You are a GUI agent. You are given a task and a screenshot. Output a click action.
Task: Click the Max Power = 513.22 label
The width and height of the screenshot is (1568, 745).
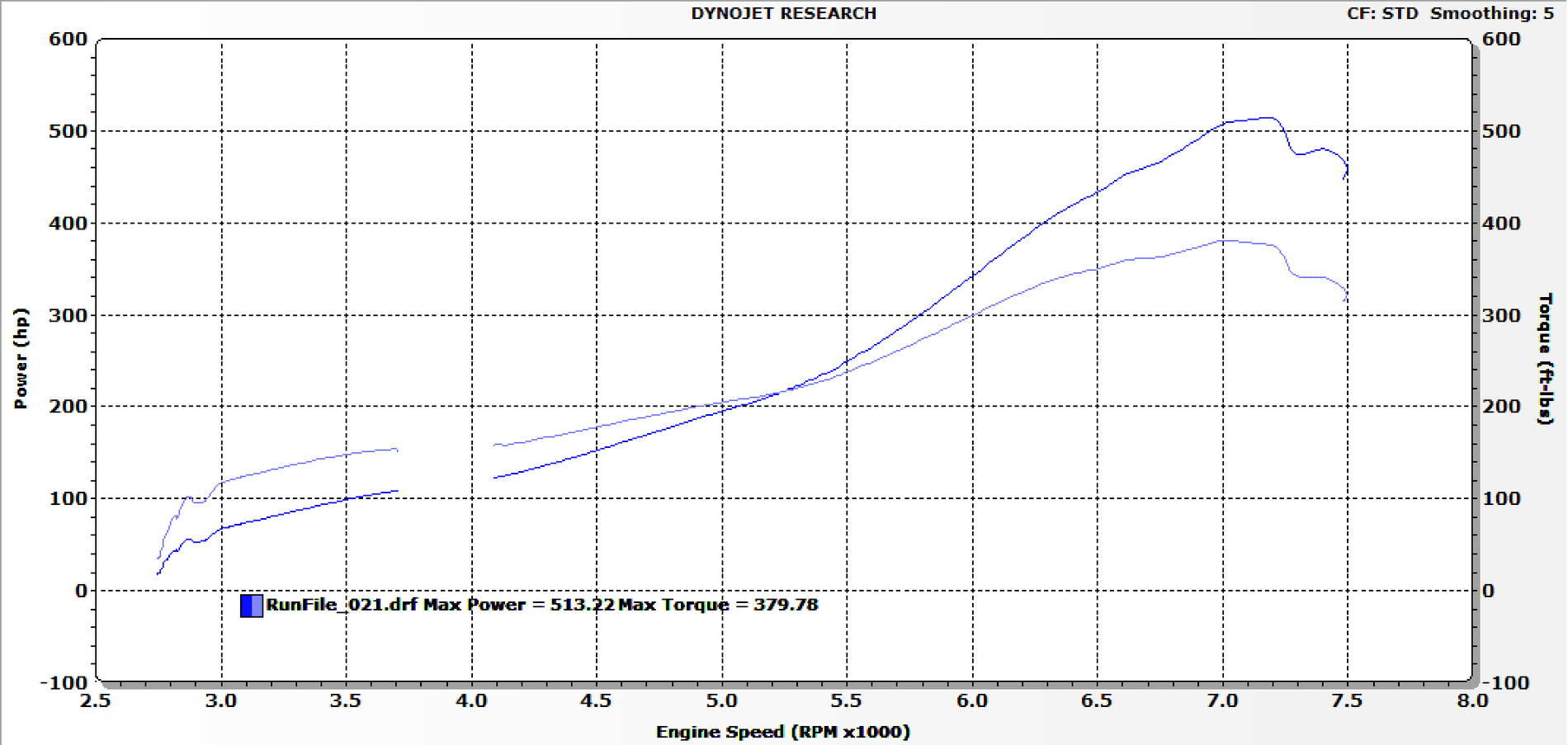(520, 605)
